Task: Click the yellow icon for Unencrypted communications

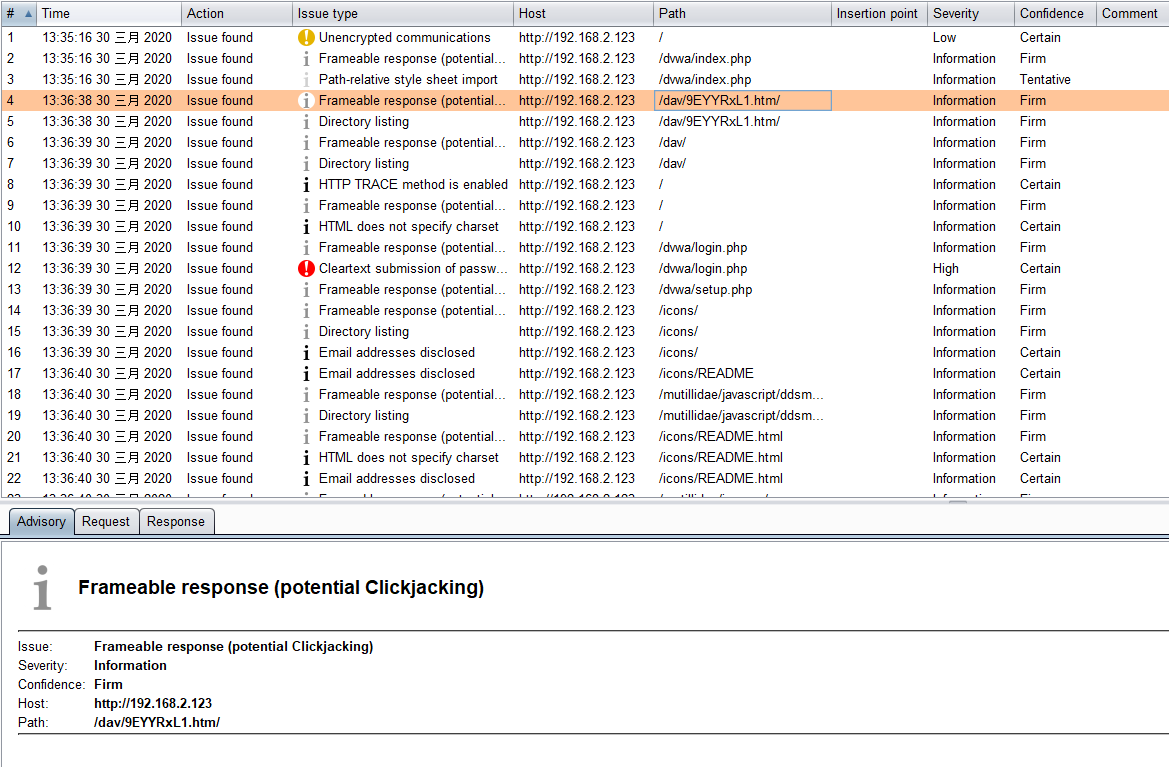Action: pos(306,38)
